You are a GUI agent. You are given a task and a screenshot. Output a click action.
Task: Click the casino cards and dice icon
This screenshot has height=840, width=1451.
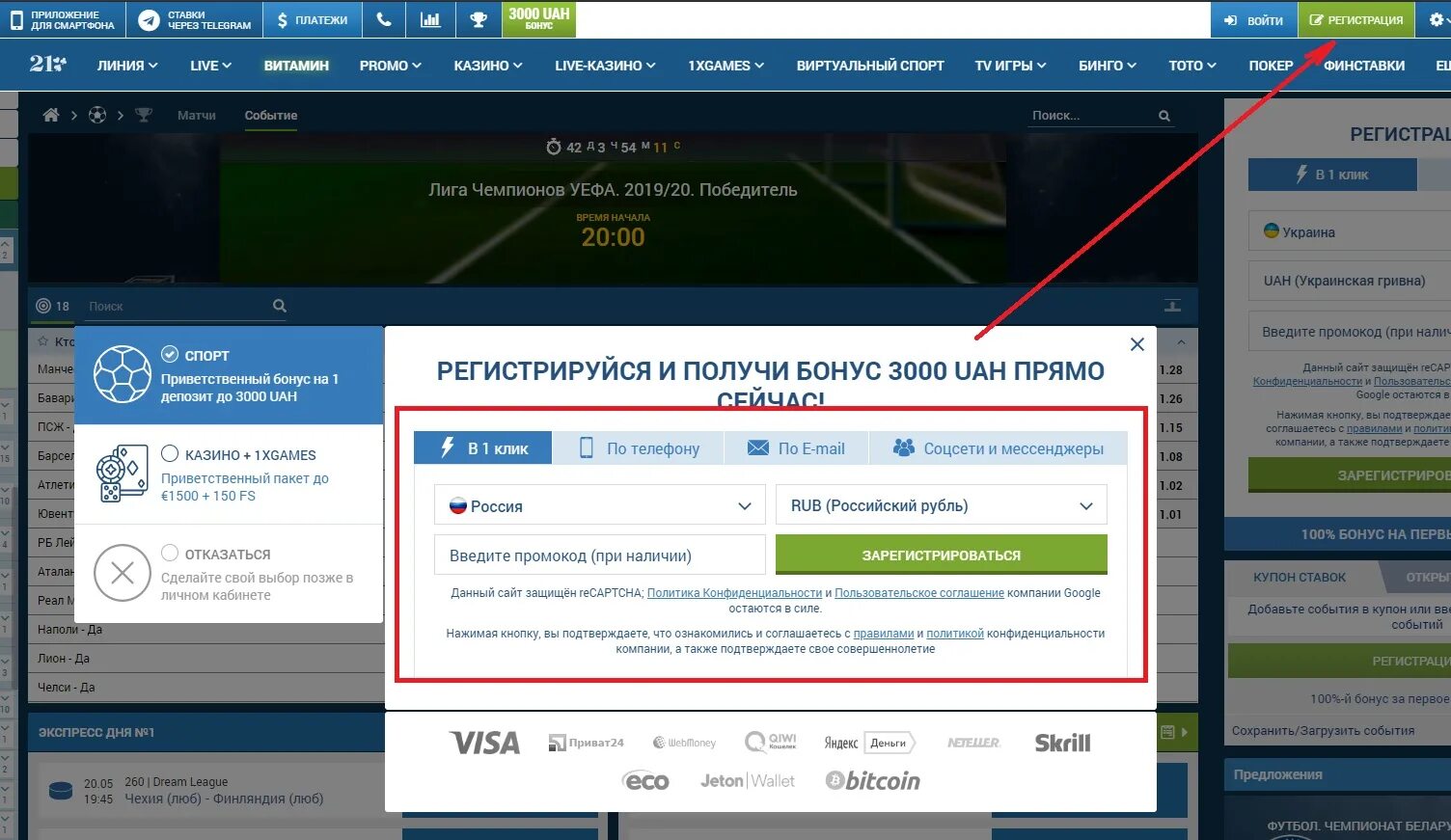[123, 474]
